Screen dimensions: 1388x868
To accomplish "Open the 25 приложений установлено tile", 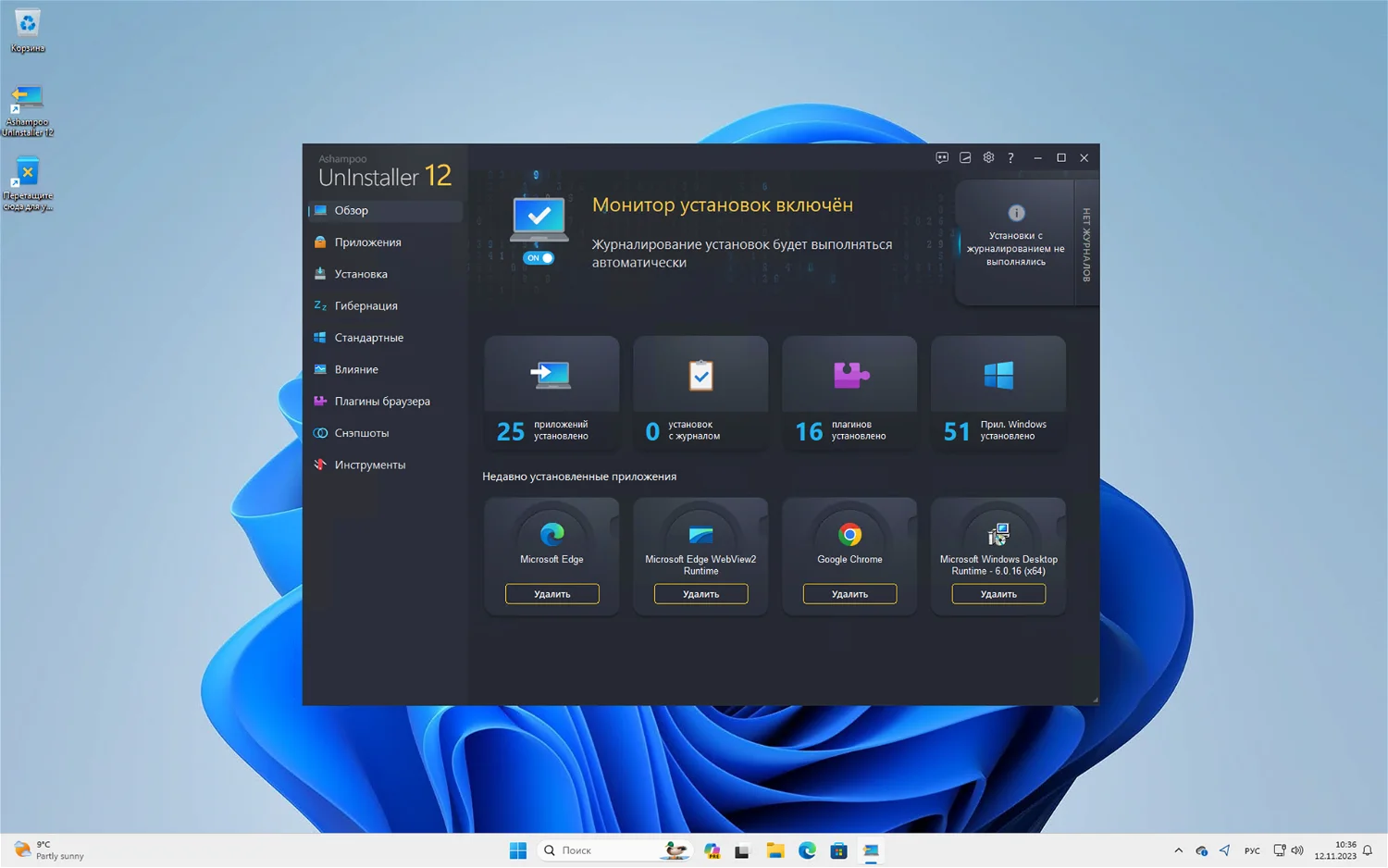I will coord(551,393).
